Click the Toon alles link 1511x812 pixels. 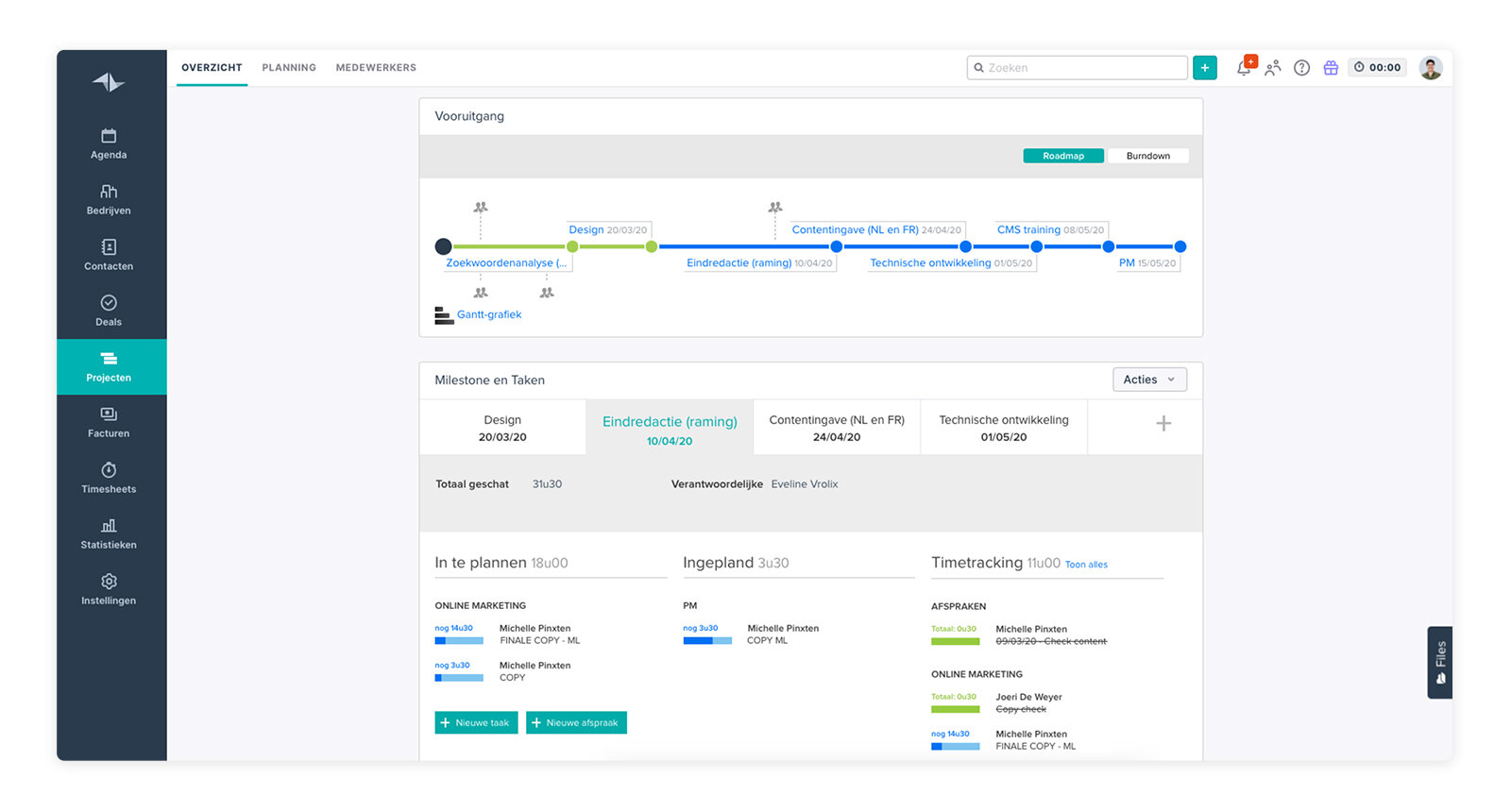click(1086, 565)
